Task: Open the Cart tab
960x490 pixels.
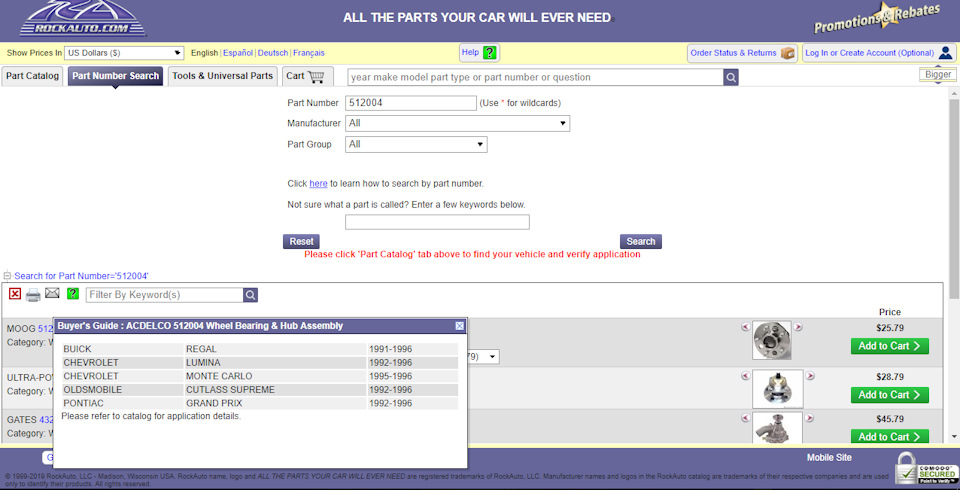Action: [x=307, y=76]
